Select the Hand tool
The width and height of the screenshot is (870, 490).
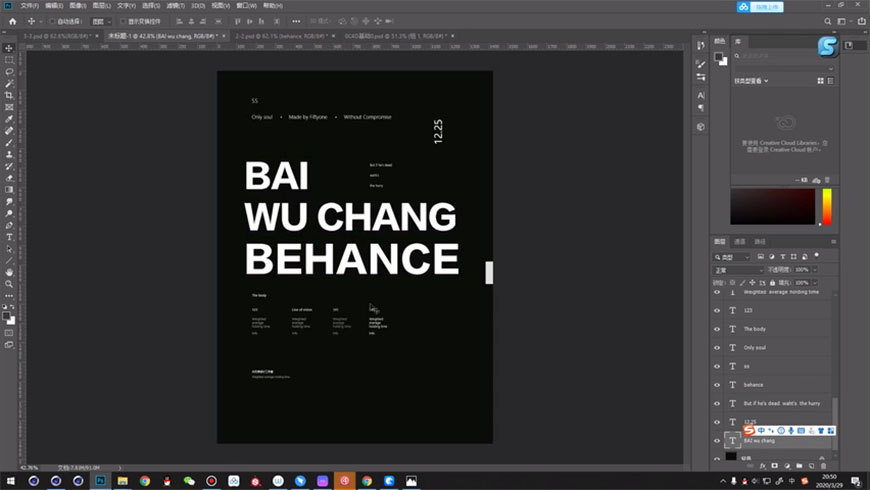click(9, 272)
